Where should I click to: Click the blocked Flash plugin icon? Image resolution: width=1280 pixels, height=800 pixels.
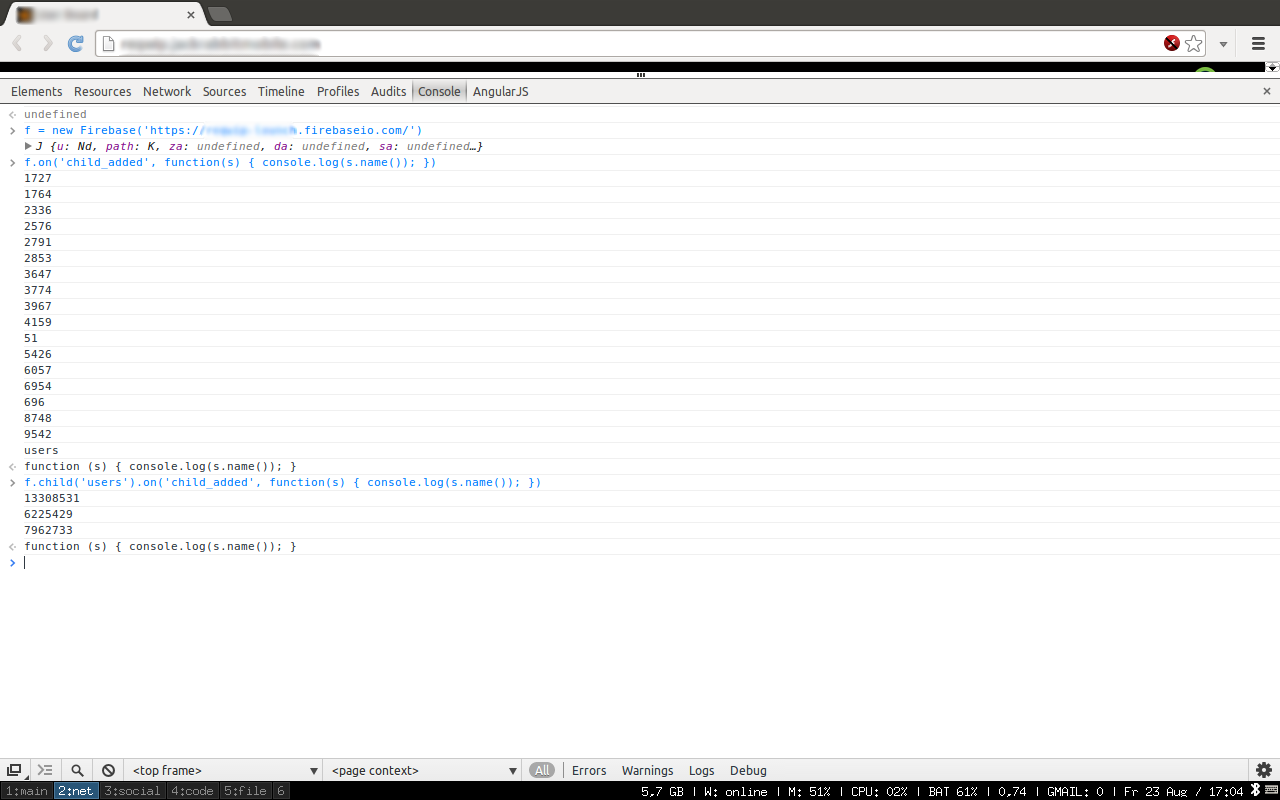pyautogui.click(x=1171, y=43)
